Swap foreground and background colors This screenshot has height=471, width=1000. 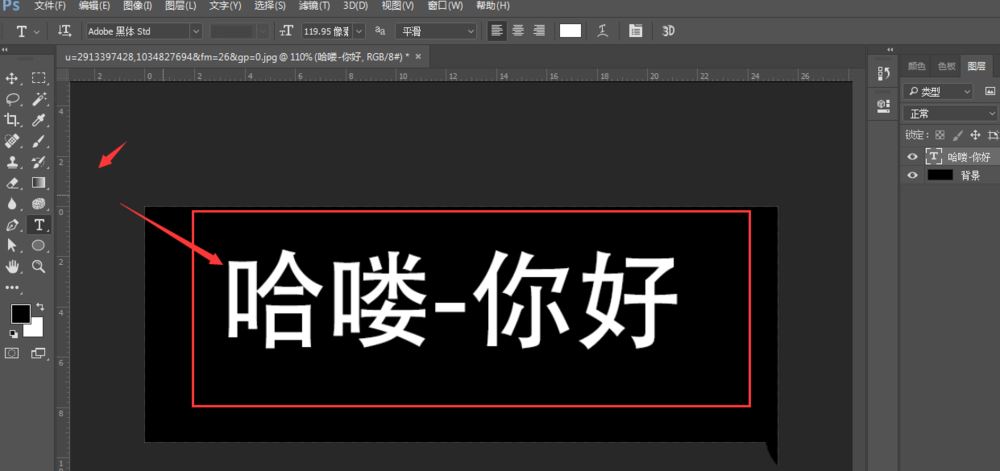40,307
